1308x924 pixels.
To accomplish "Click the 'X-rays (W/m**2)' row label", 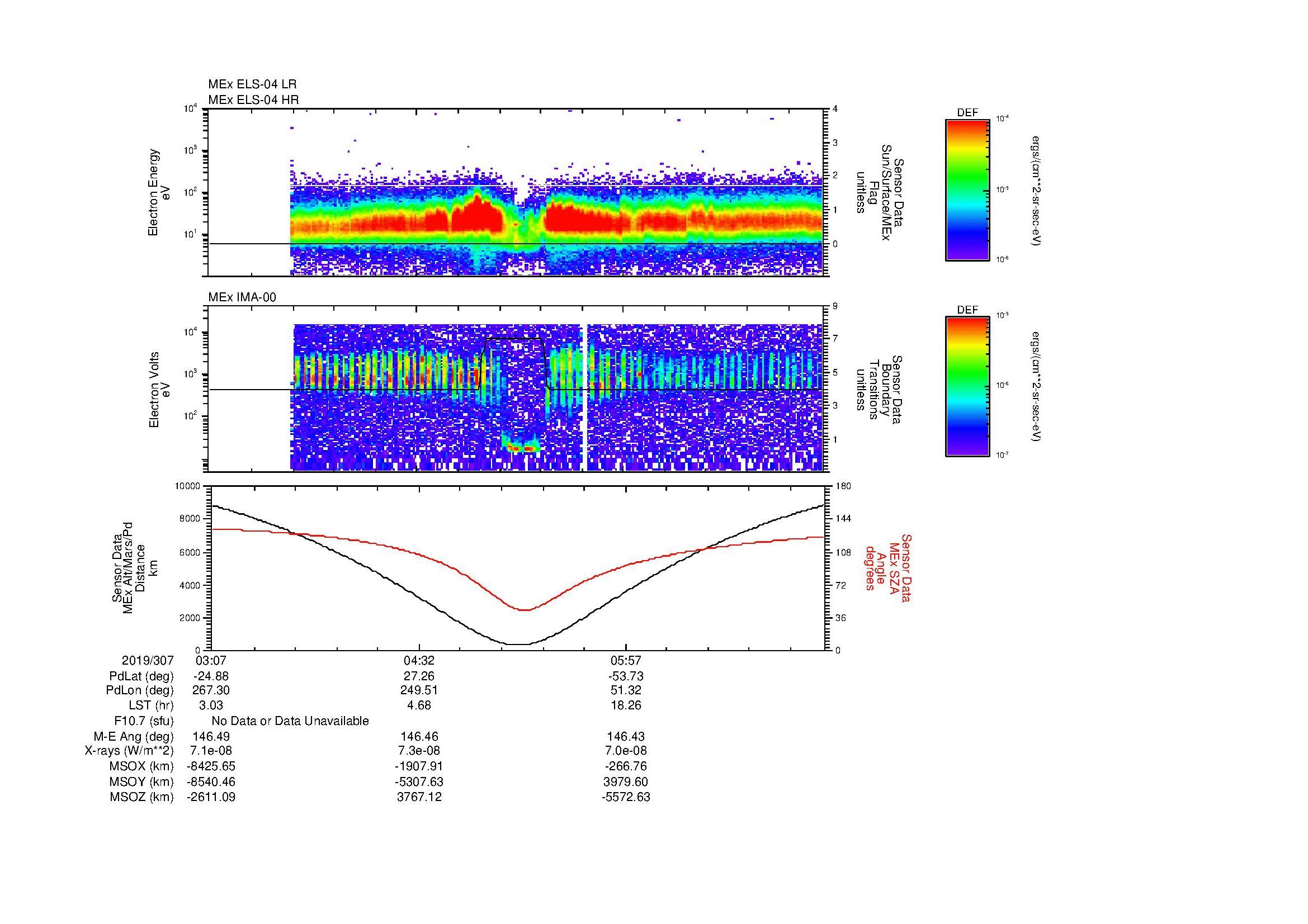I will click(129, 751).
